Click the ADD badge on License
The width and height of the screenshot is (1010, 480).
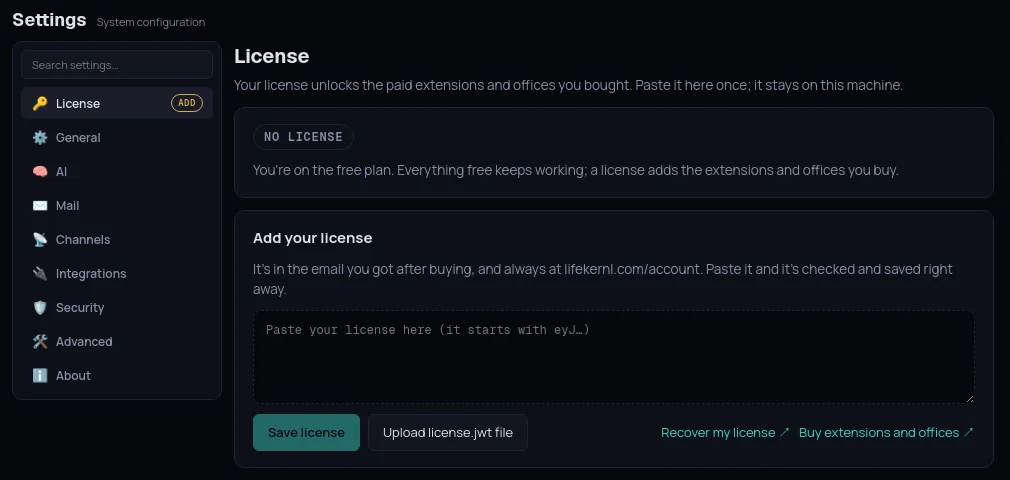[x=187, y=103]
